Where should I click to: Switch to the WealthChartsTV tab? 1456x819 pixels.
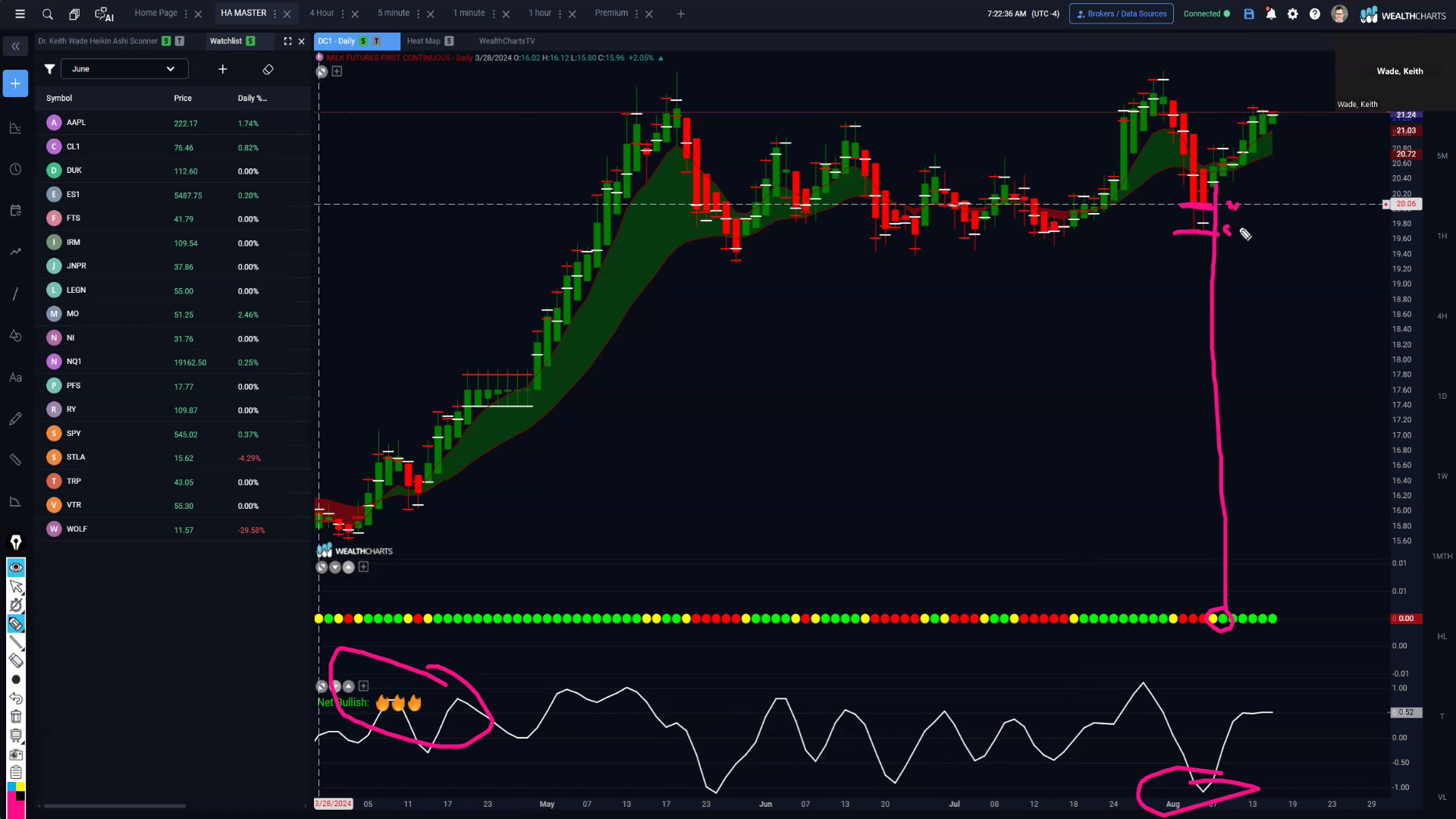click(x=507, y=41)
